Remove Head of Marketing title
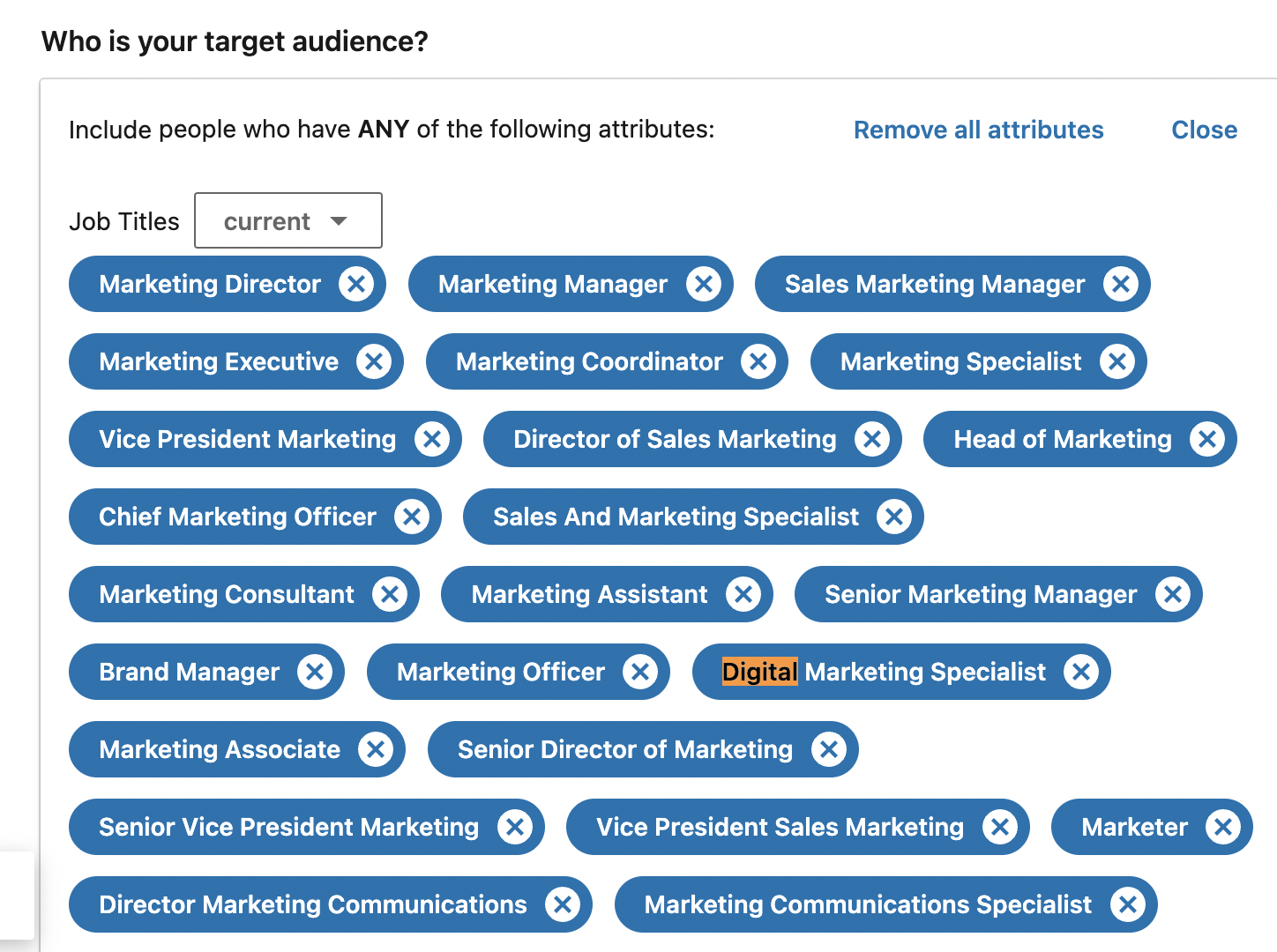1277x952 pixels. coord(1207,440)
